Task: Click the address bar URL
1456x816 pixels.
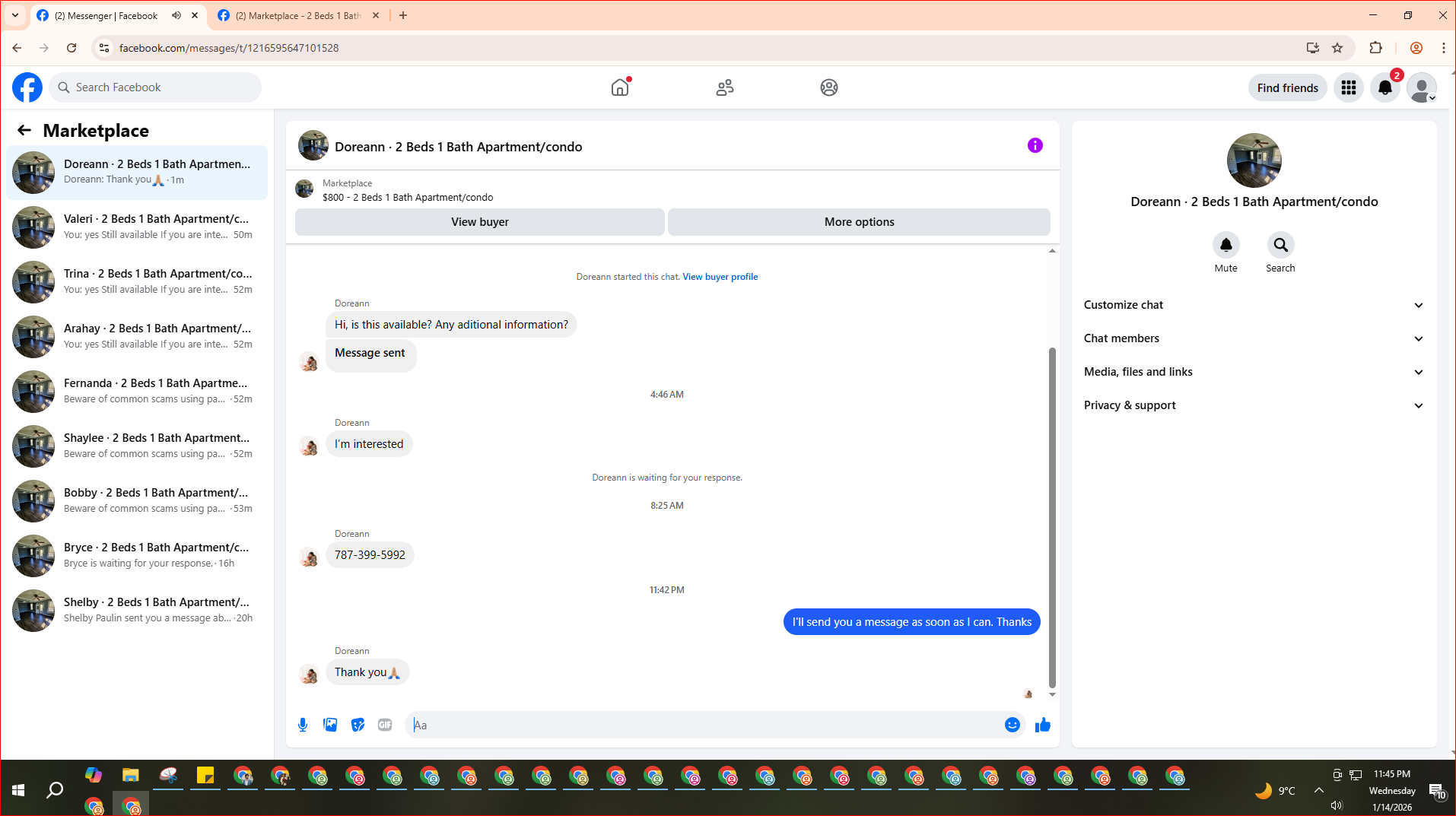Action: tap(229, 48)
